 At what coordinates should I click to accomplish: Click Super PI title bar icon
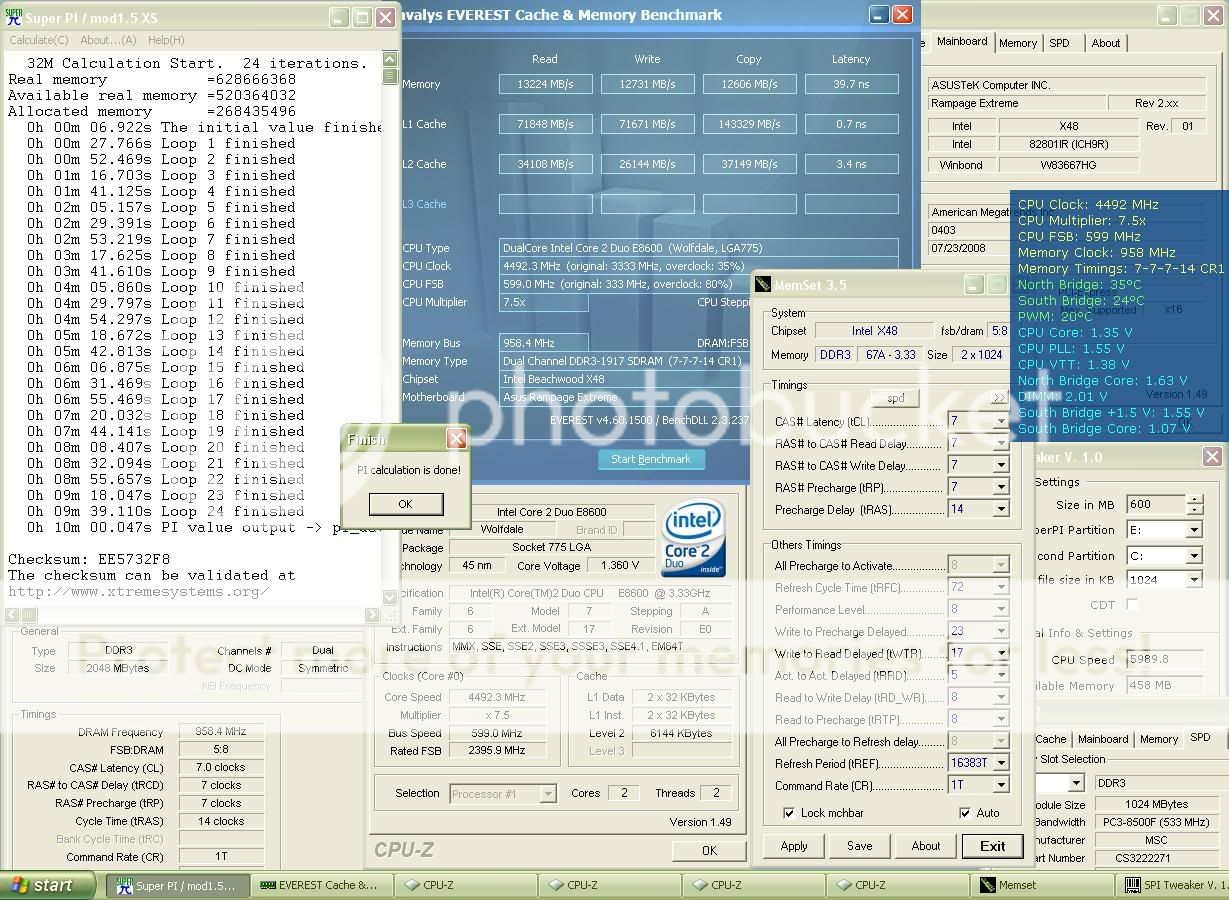12,18
